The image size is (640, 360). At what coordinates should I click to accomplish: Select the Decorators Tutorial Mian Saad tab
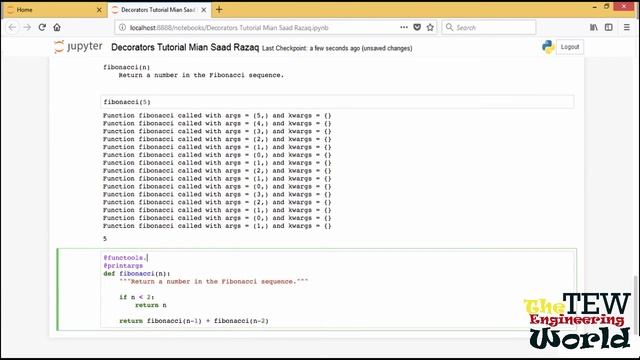[x=159, y=9]
